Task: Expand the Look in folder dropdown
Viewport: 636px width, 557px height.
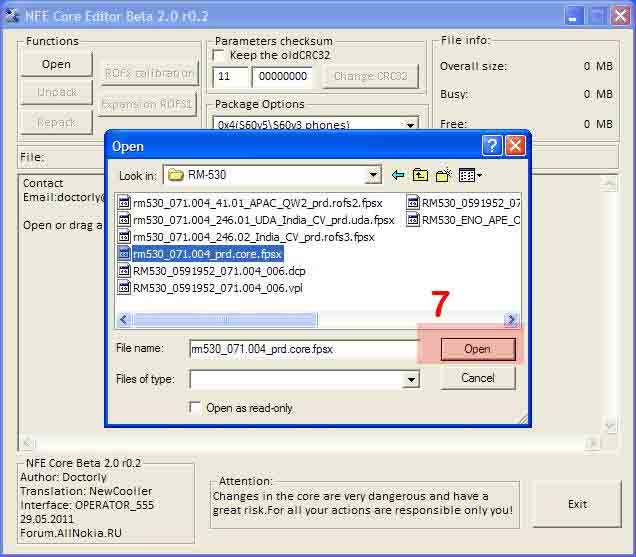Action: [372, 175]
